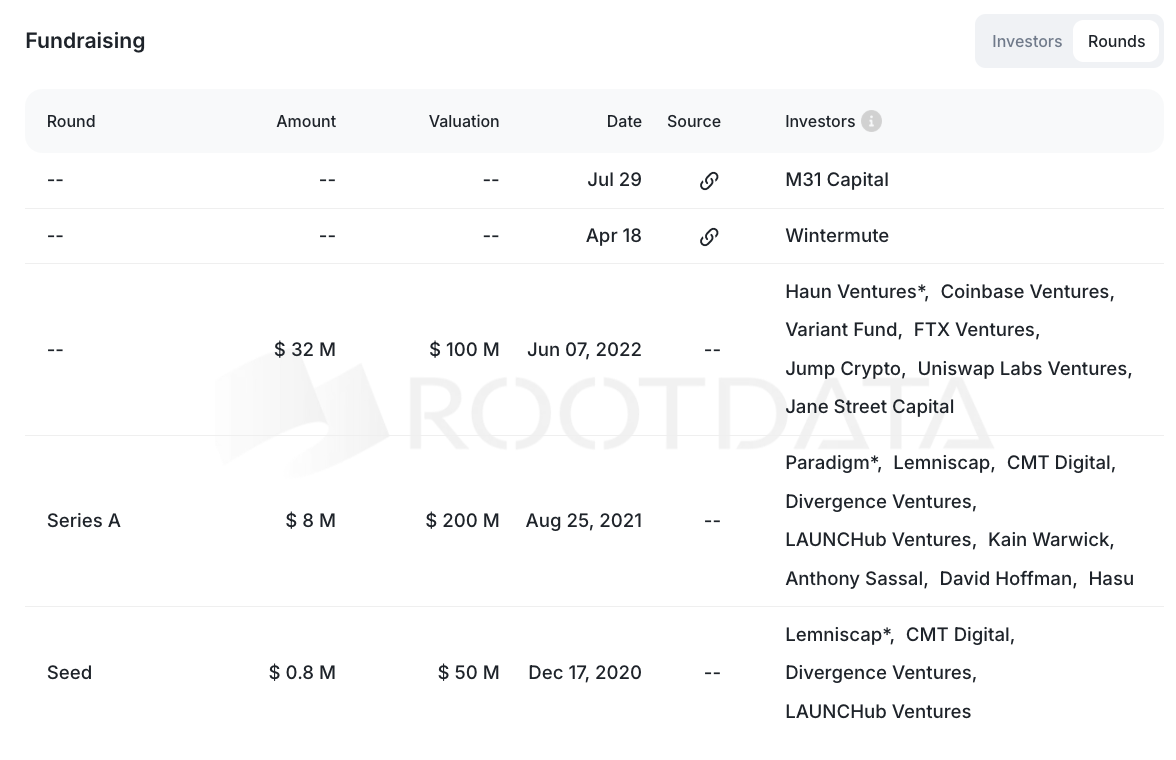Viewport: 1176px width, 760px height.
Task: Open Divergence Ventures in Series A row
Action: tap(880, 501)
